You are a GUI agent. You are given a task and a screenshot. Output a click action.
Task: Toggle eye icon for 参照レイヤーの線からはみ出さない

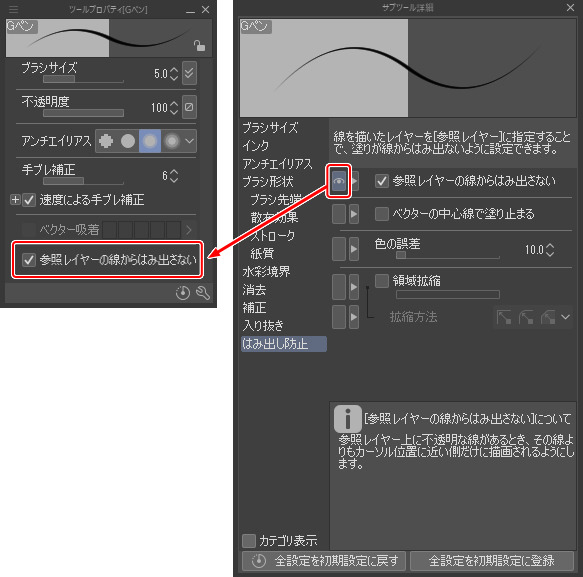pyautogui.click(x=339, y=181)
